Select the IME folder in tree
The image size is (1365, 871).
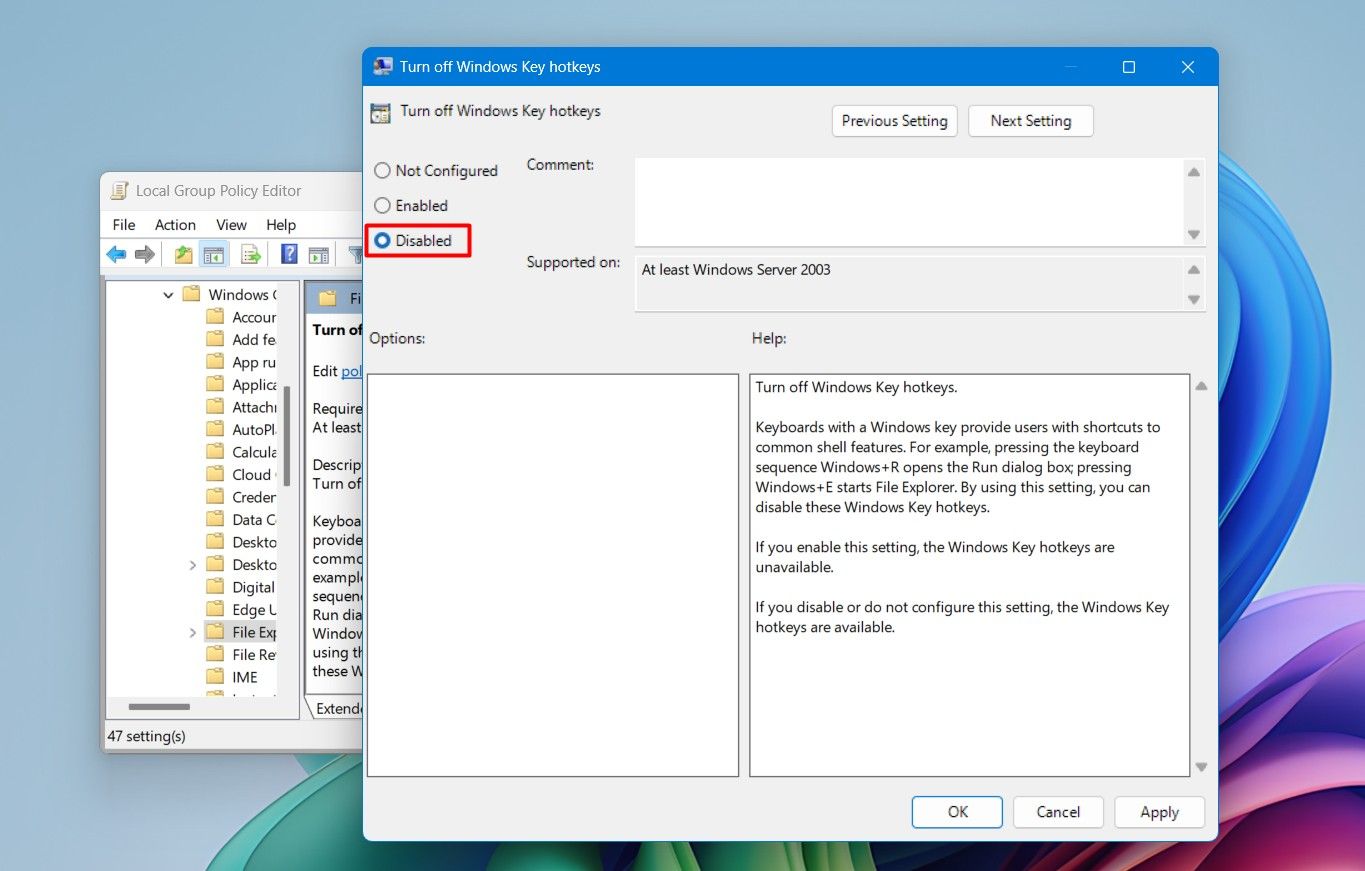coord(232,678)
